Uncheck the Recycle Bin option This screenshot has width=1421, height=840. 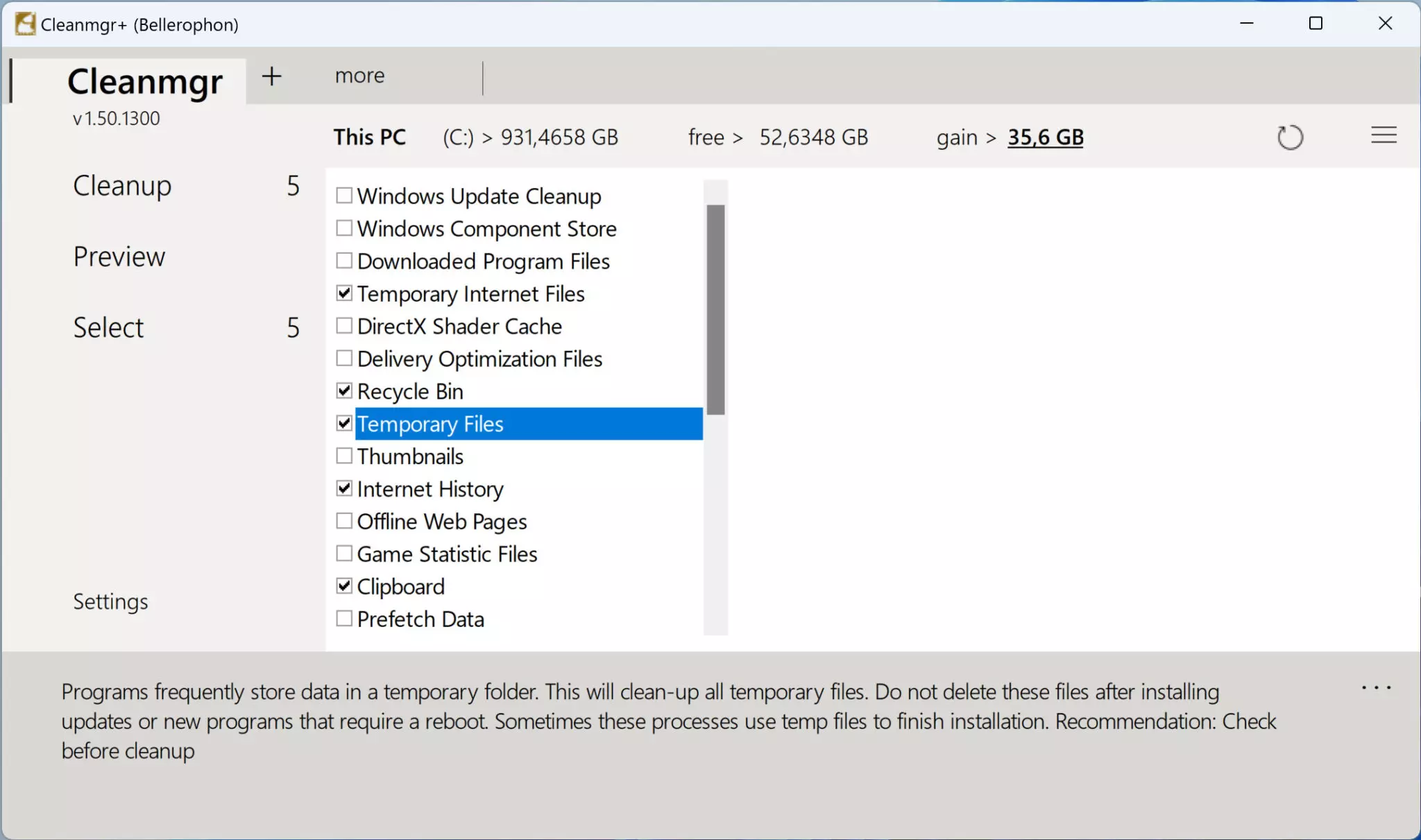(344, 390)
